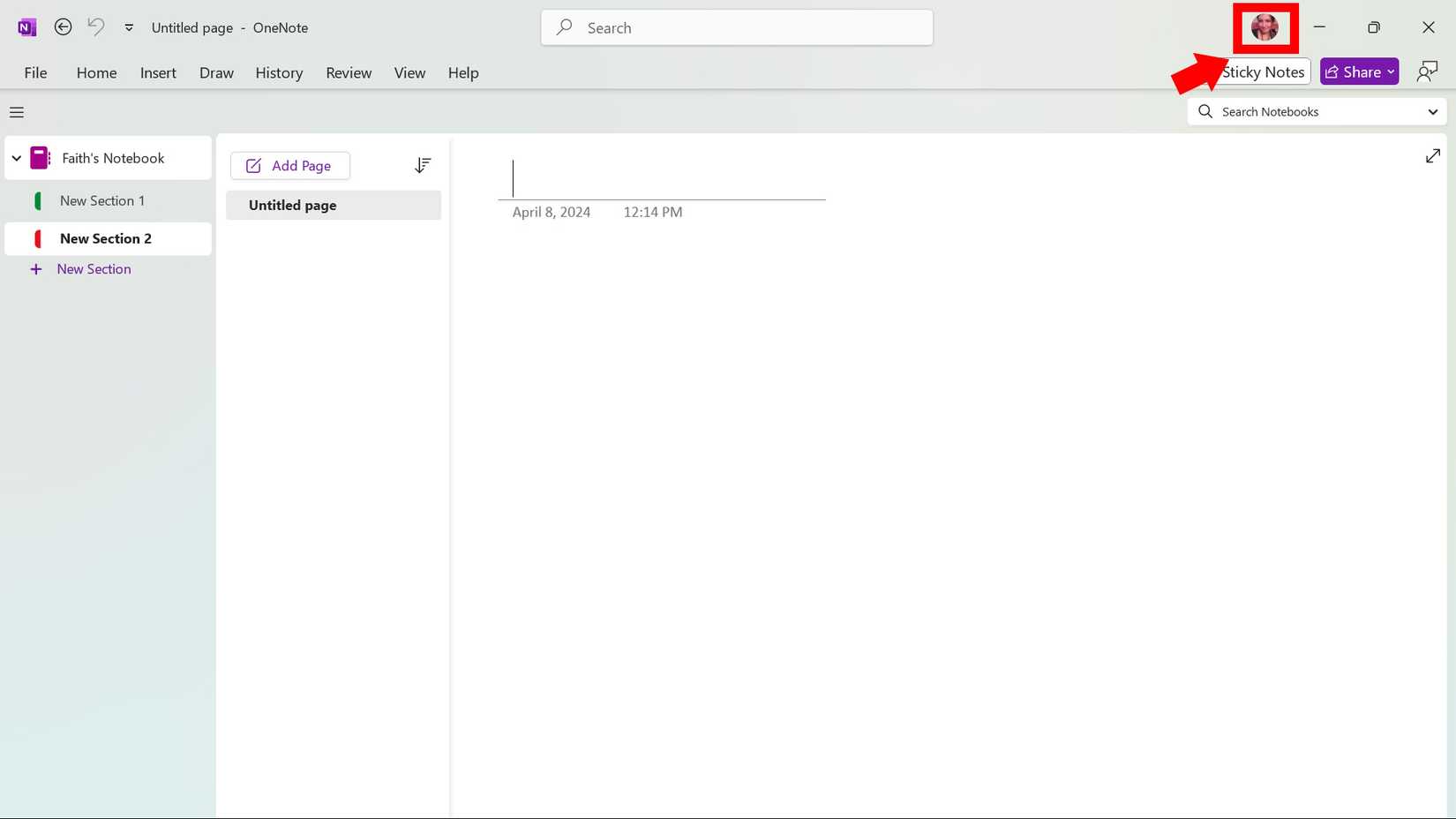Image resolution: width=1456 pixels, height=819 pixels.
Task: Expand the Search Notebooks dropdown chevron
Action: [x=1432, y=111]
